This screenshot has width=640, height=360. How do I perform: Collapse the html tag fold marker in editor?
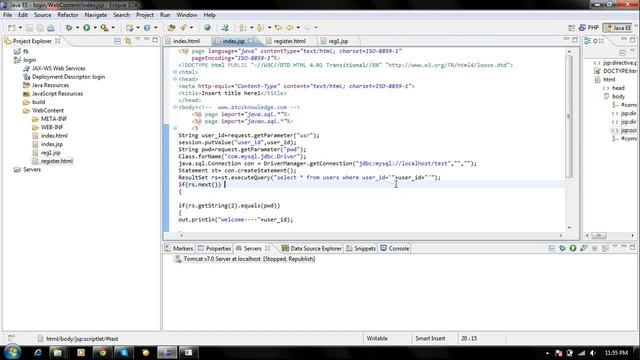tap(175, 72)
